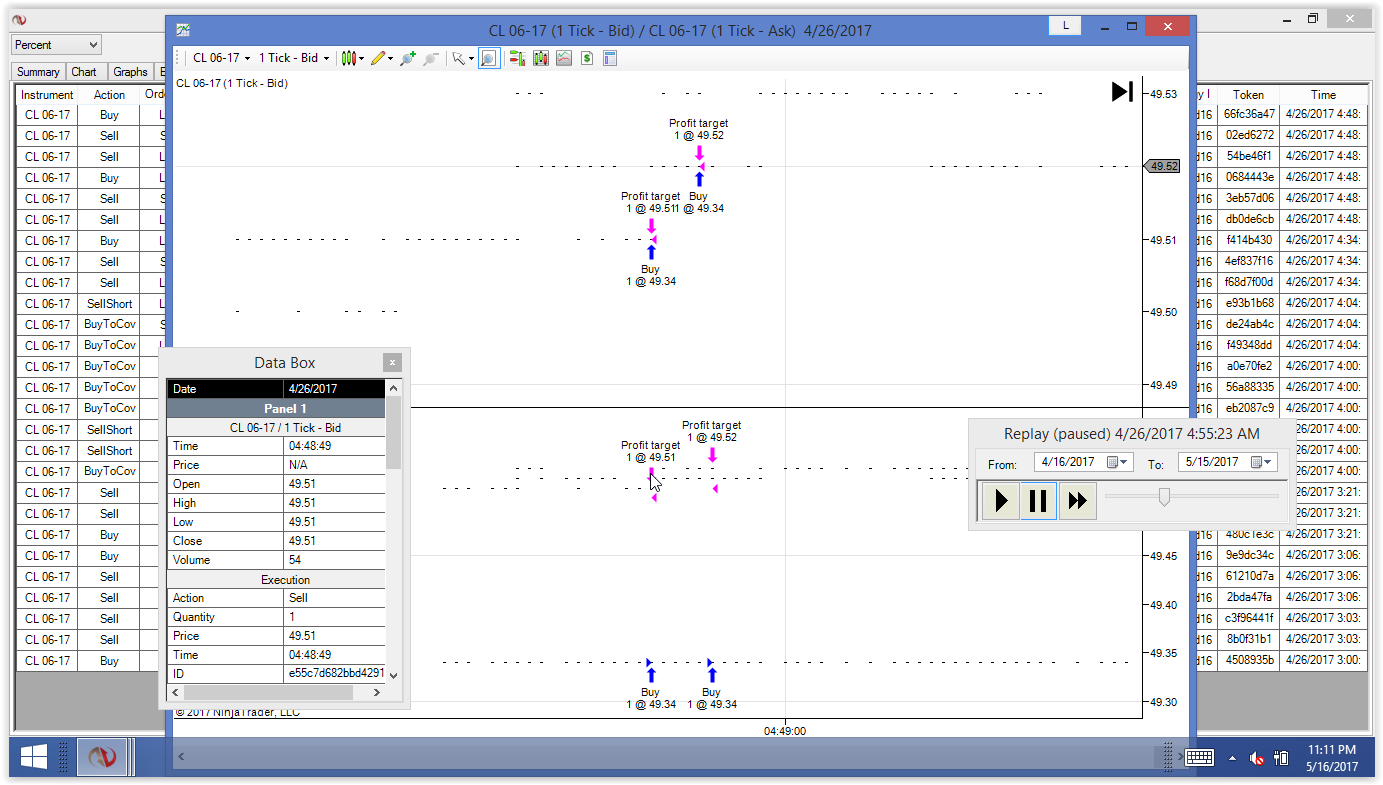
Task: Click the Date row showing 4/26/2017
Action: pyautogui.click(x=276, y=388)
